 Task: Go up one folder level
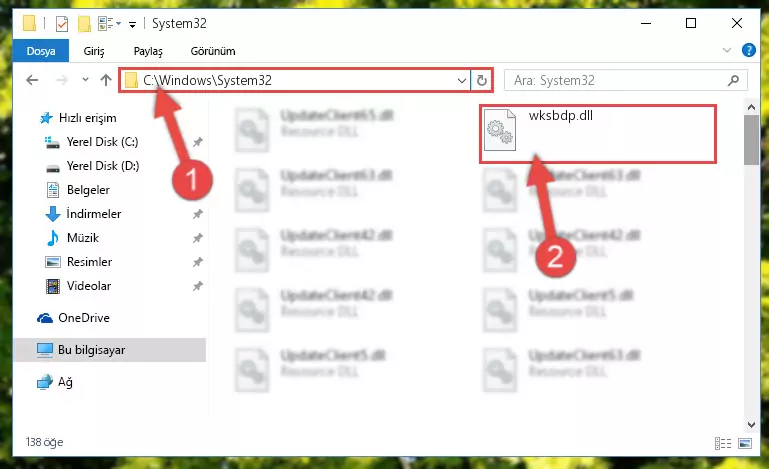coord(106,80)
